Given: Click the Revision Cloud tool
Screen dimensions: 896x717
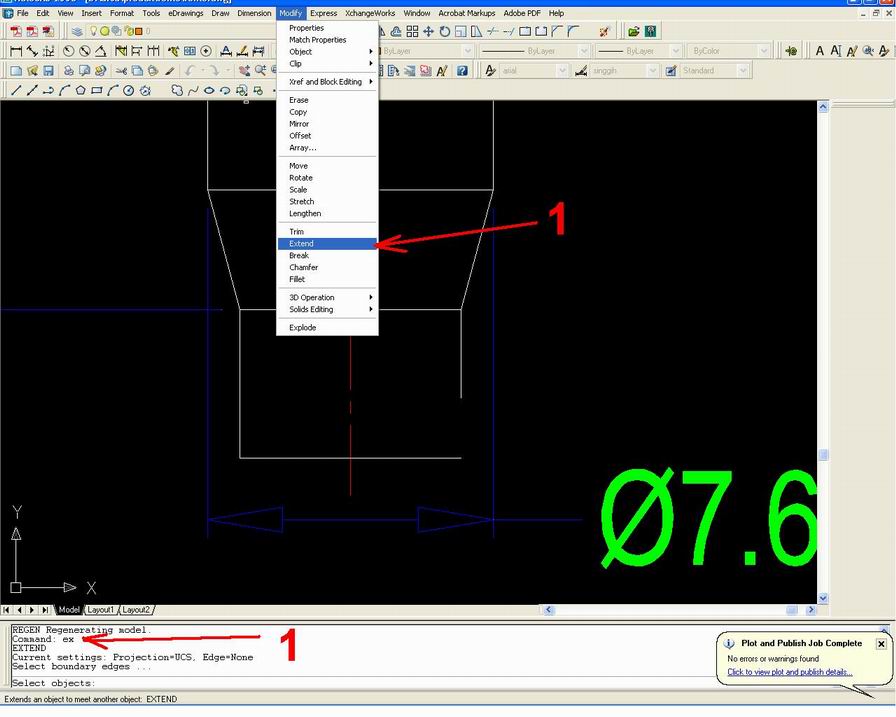Looking at the screenshot, I should (x=176, y=90).
